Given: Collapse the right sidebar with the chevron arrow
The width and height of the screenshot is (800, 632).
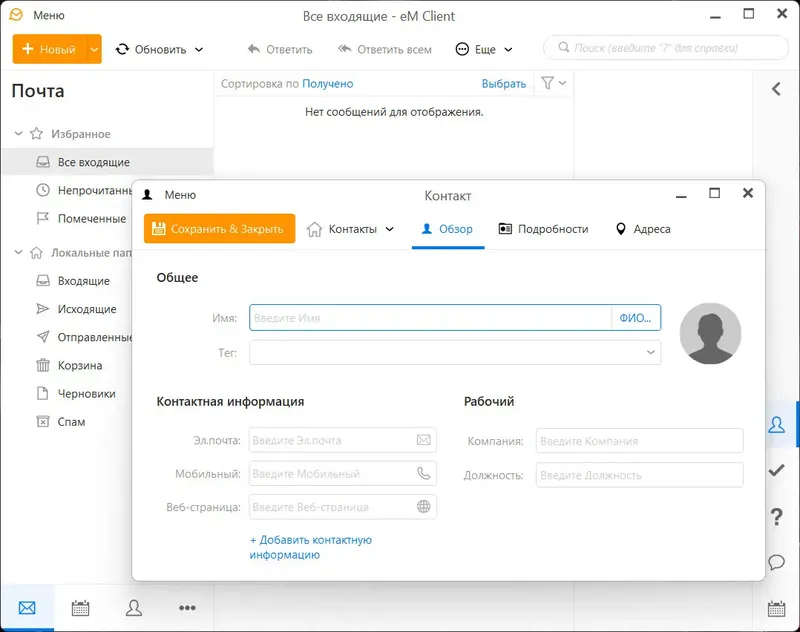Looking at the screenshot, I should click(x=777, y=88).
